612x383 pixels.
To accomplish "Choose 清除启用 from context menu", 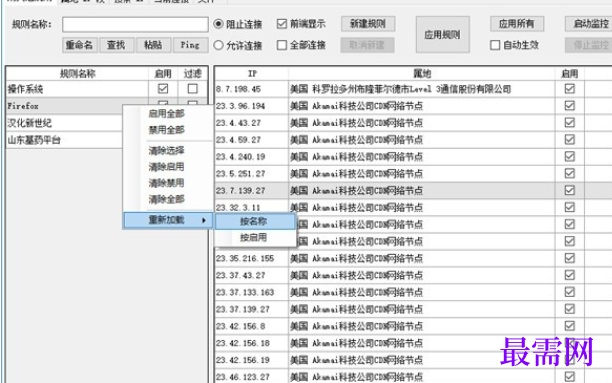I will click(168, 167).
